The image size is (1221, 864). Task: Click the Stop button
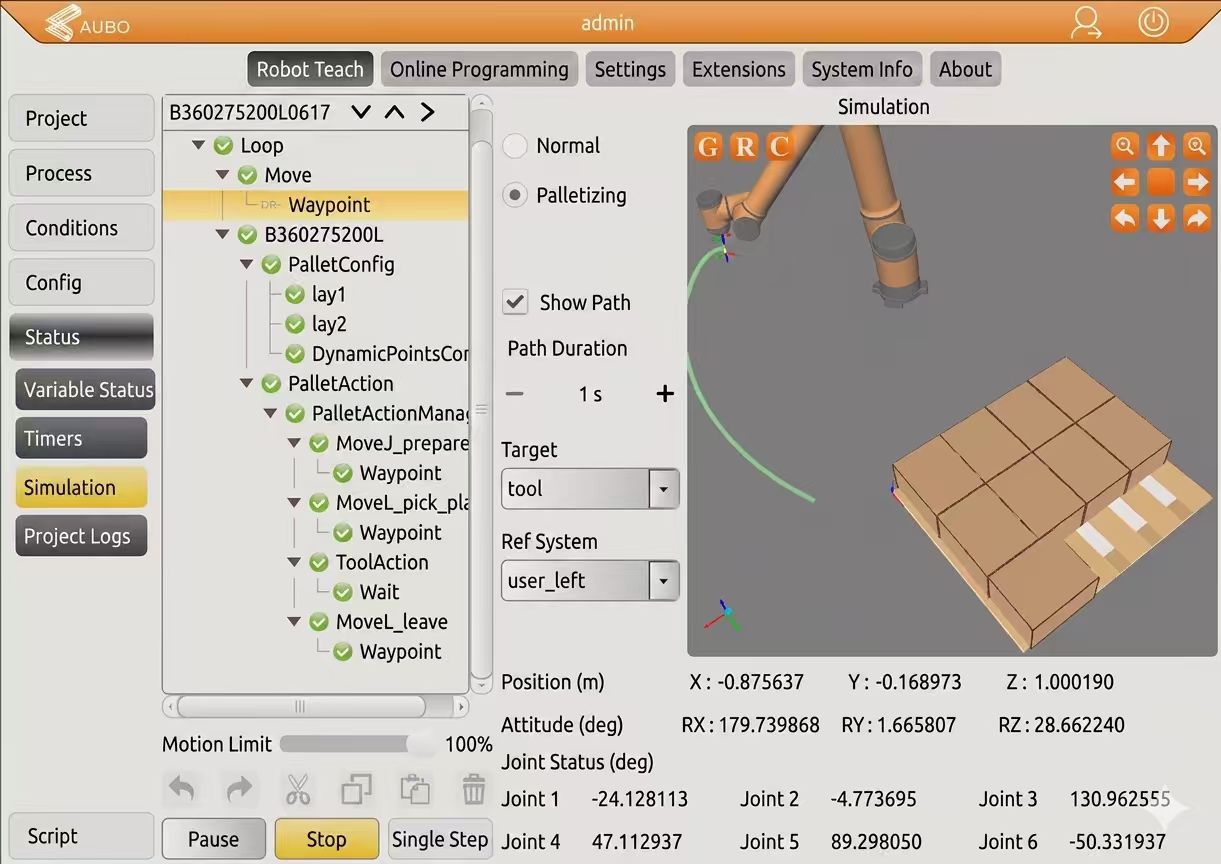(x=326, y=839)
